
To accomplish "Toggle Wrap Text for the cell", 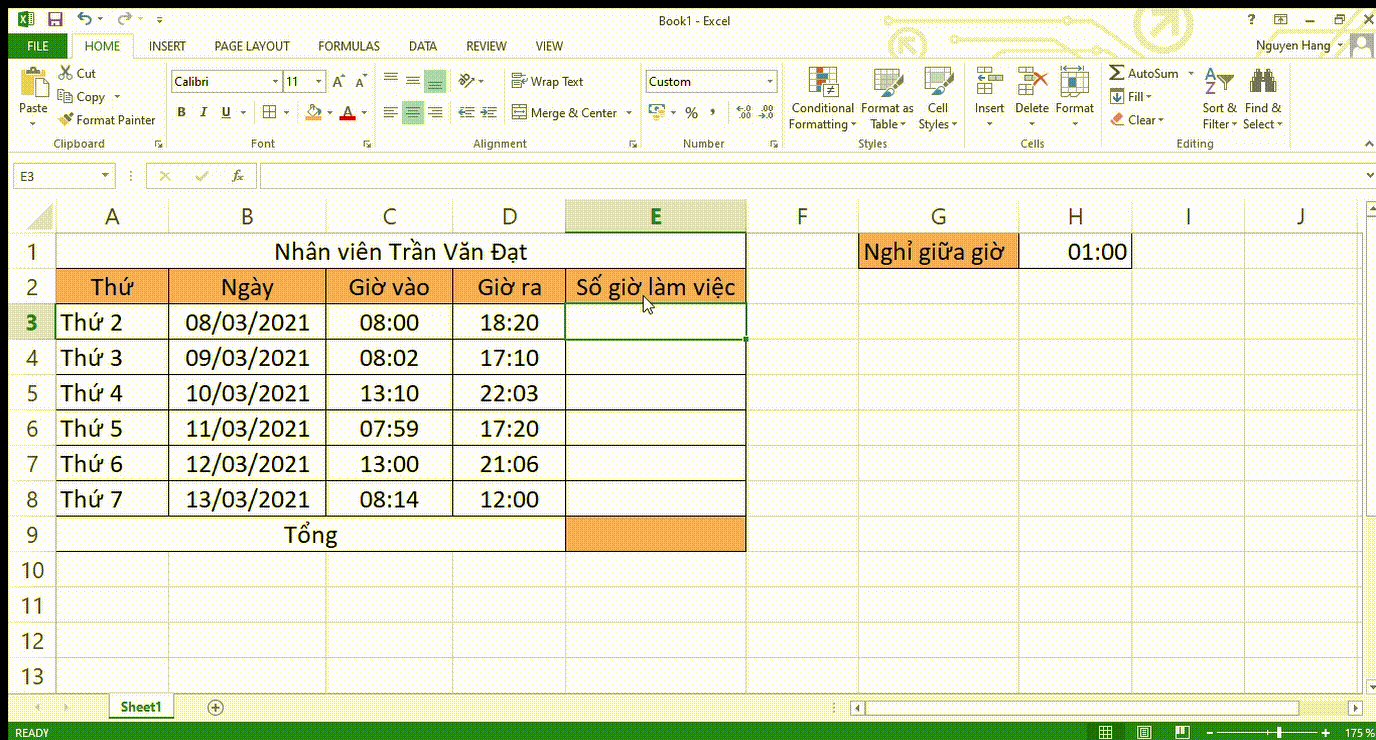I will [547, 81].
